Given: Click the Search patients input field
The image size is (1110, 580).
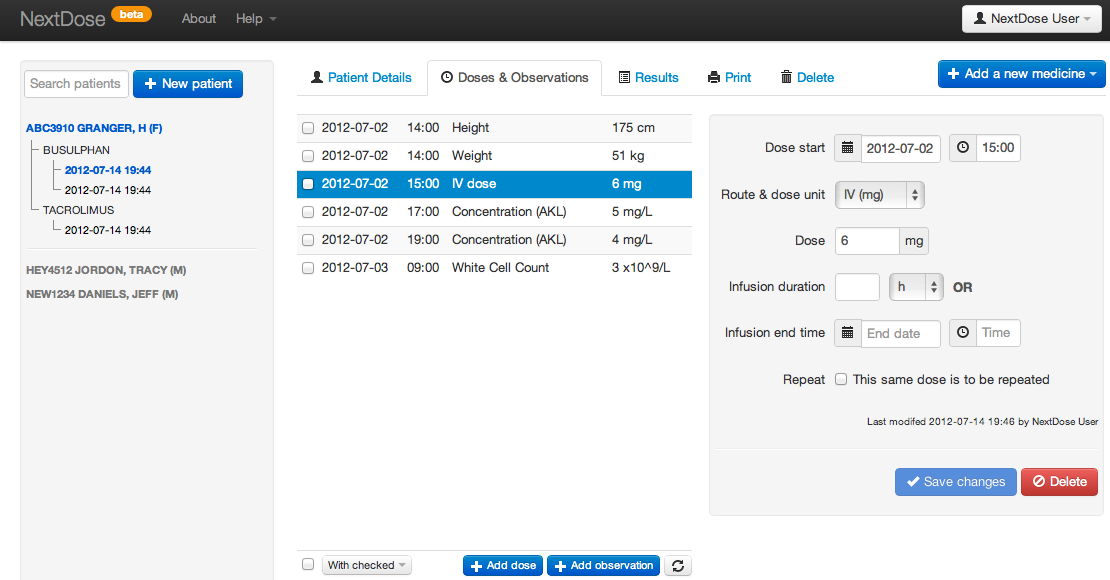Looking at the screenshot, I should 76,84.
